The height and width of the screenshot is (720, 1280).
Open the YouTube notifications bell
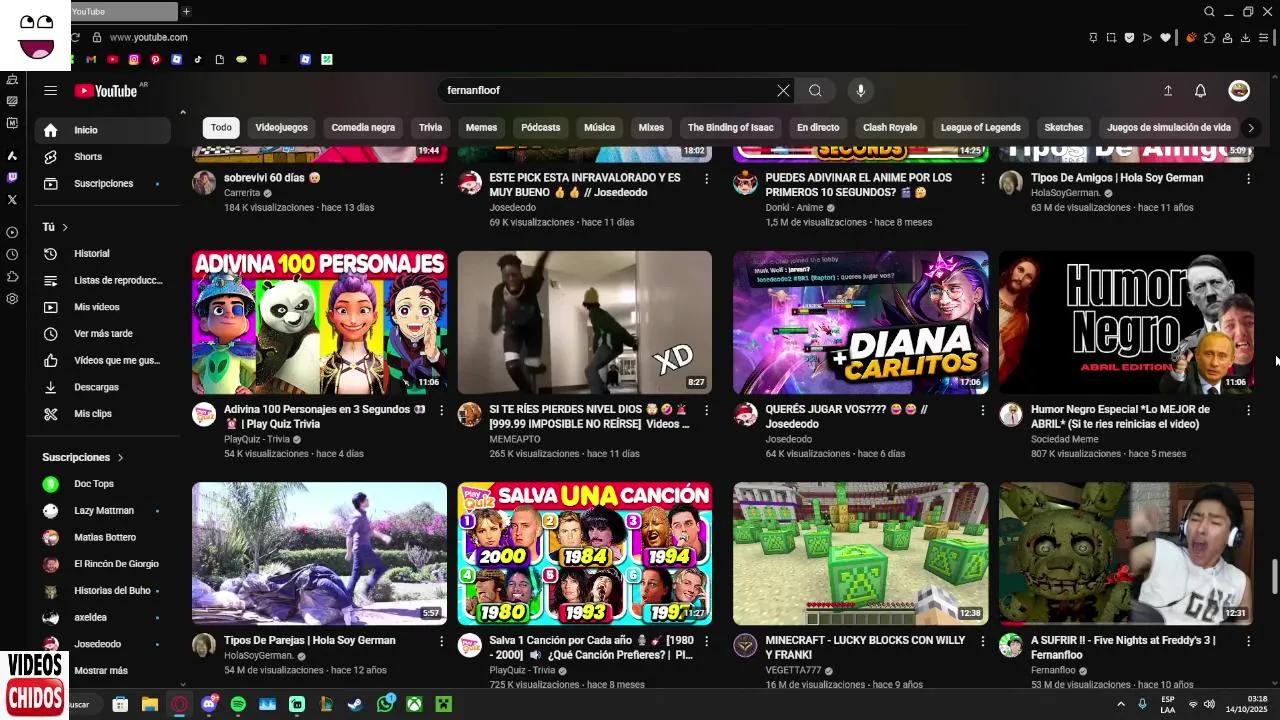tap(1200, 90)
